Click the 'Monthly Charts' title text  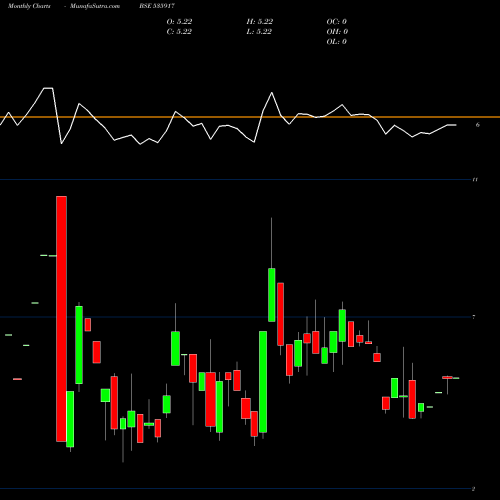pos(29,6)
